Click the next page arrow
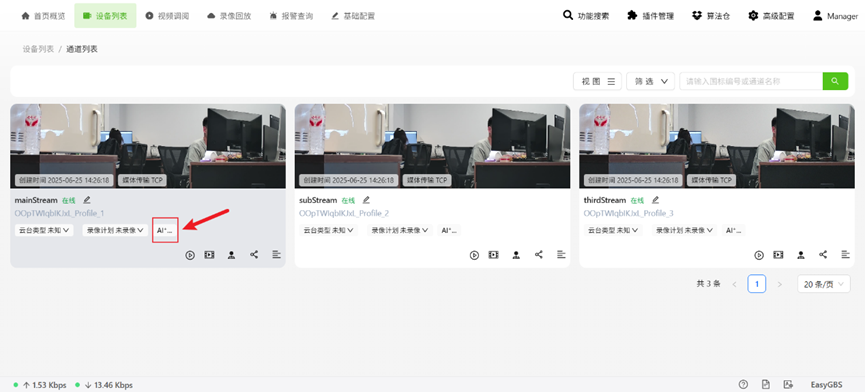Screen dimensions: 865x392 click(x=779, y=284)
